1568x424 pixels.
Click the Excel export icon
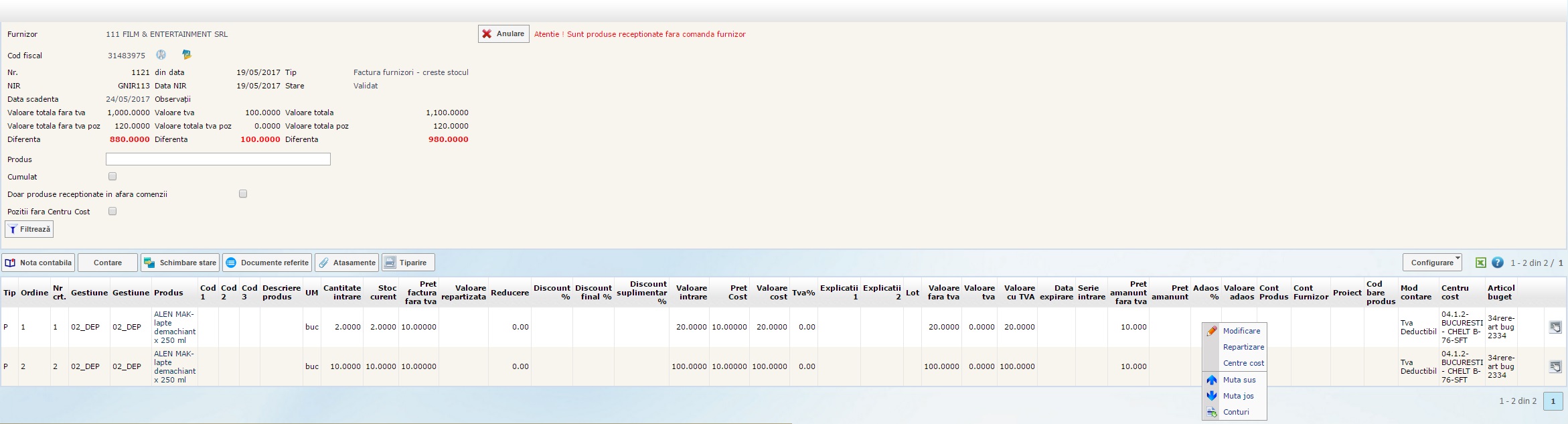[x=1480, y=263]
